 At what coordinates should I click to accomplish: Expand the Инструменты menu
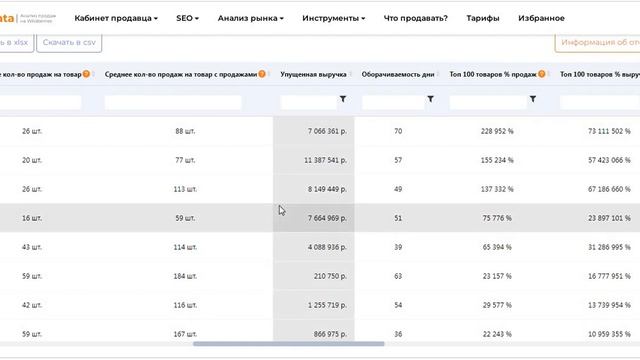[333, 18]
